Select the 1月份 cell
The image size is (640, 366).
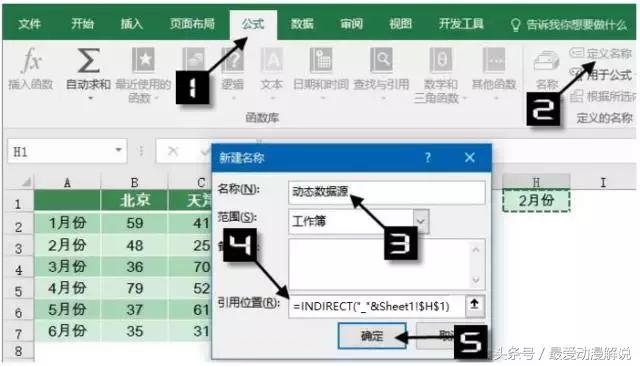click(67, 222)
